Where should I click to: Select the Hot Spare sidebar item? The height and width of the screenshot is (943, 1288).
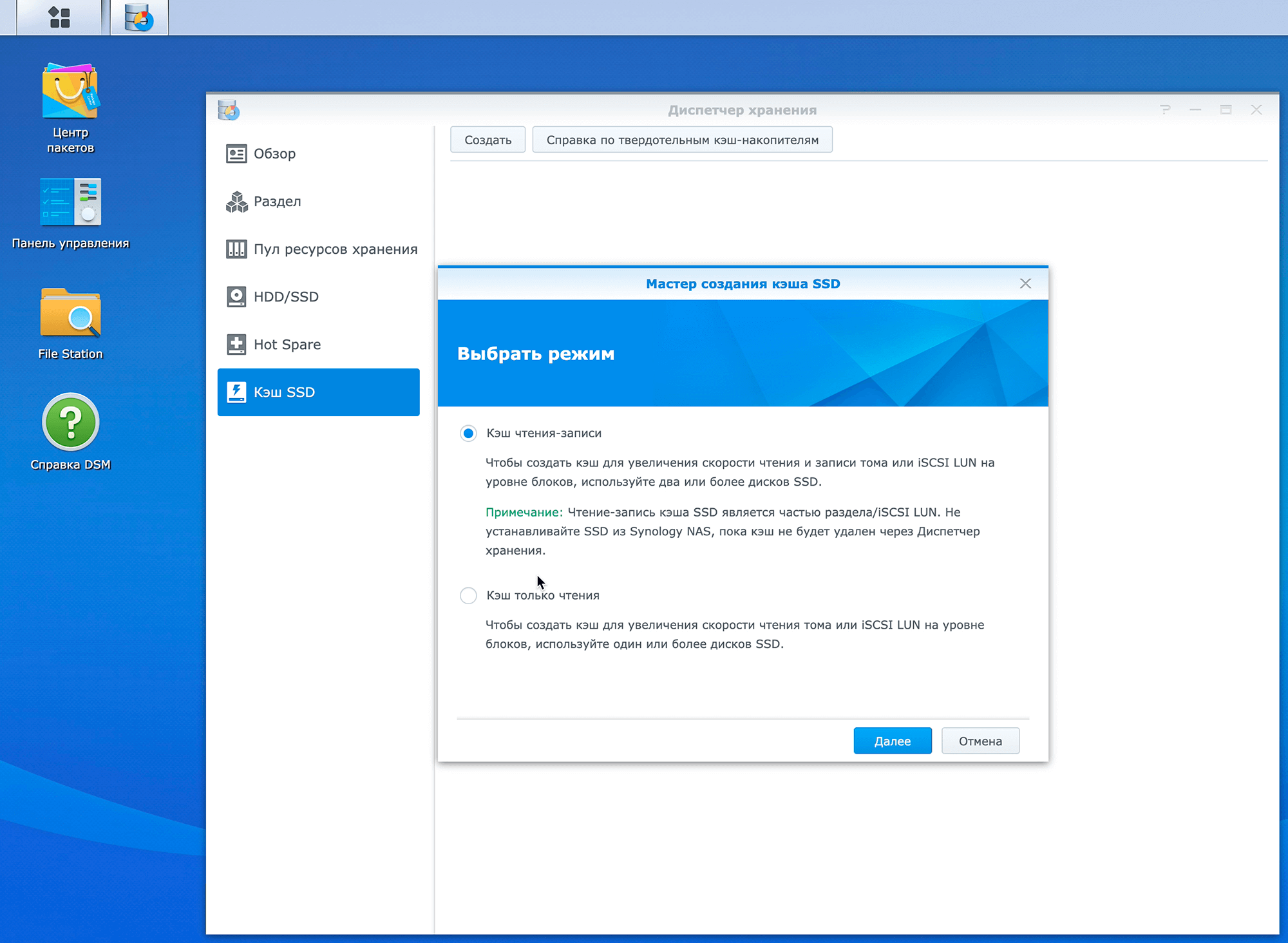(x=287, y=345)
